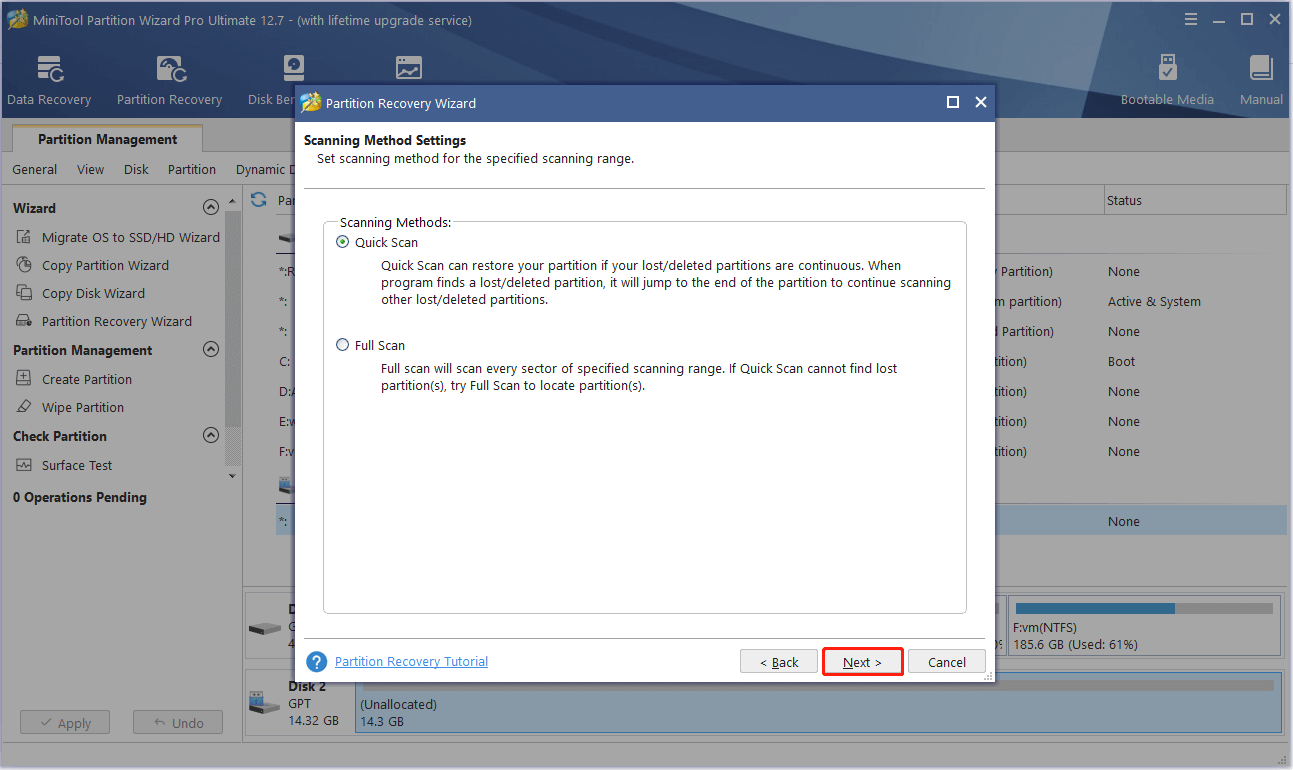Click Wipe Partition label
Screen dimensions: 1293x770
pyautogui.click(x=83, y=407)
